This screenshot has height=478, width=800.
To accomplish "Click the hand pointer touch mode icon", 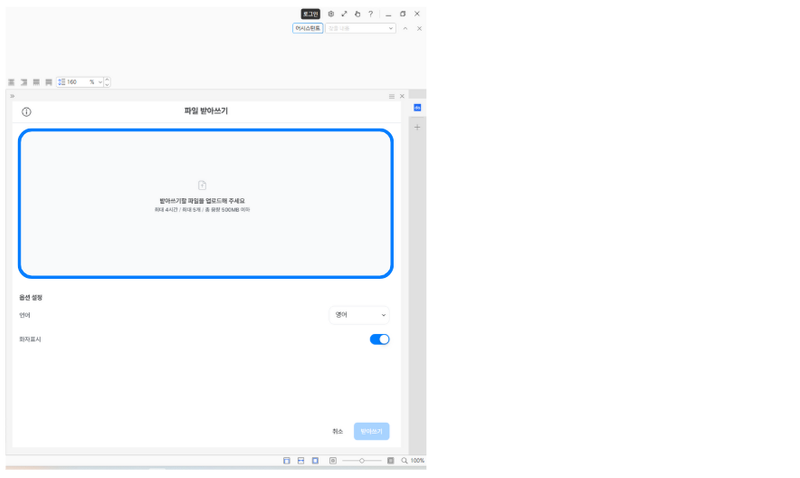I will coord(357,14).
